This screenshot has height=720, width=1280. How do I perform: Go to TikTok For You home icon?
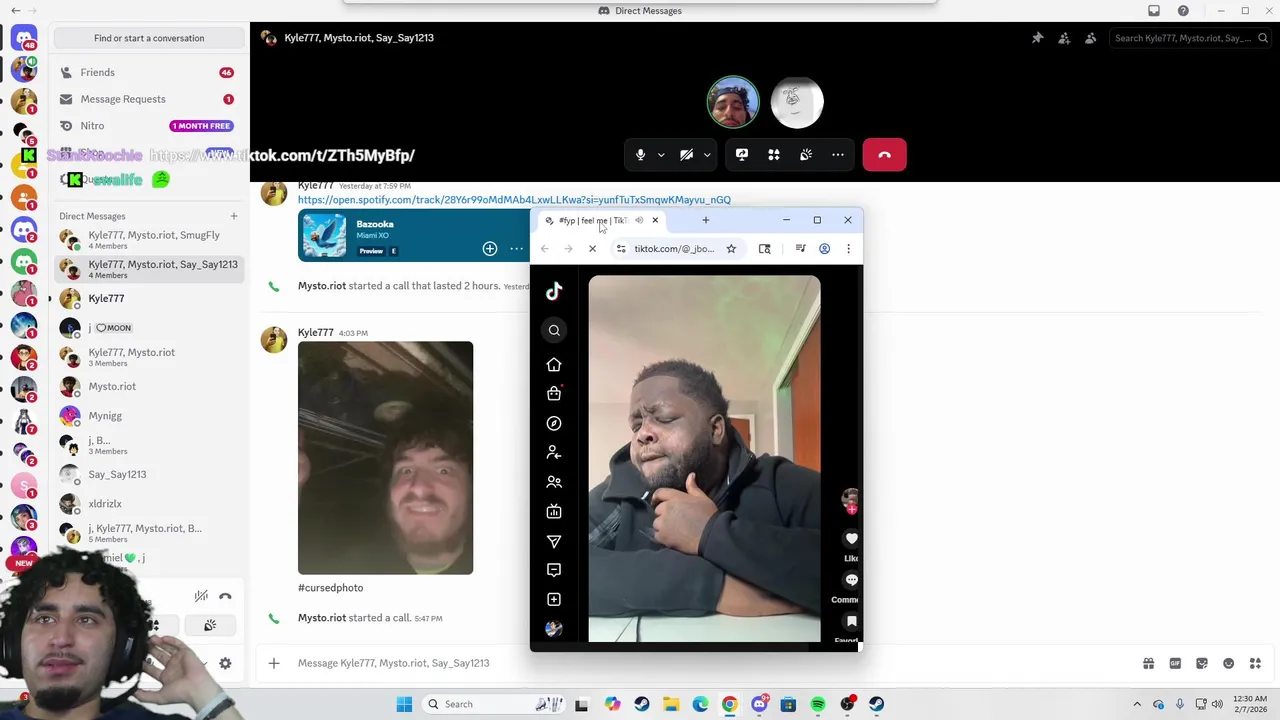pos(554,365)
